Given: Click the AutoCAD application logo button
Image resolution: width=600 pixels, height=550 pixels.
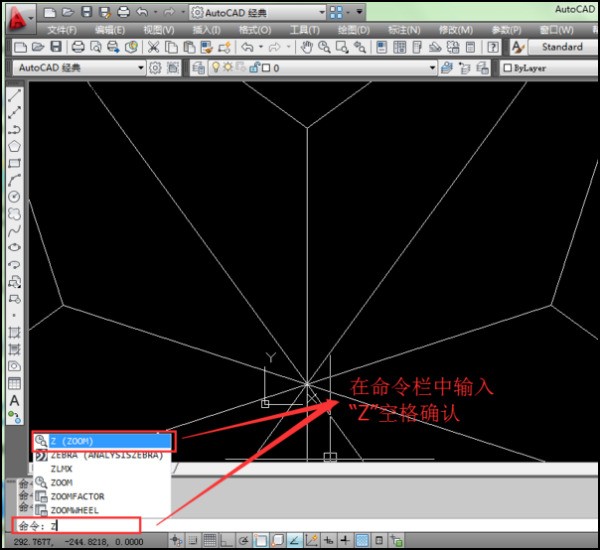Looking at the screenshot, I should coord(15,13).
